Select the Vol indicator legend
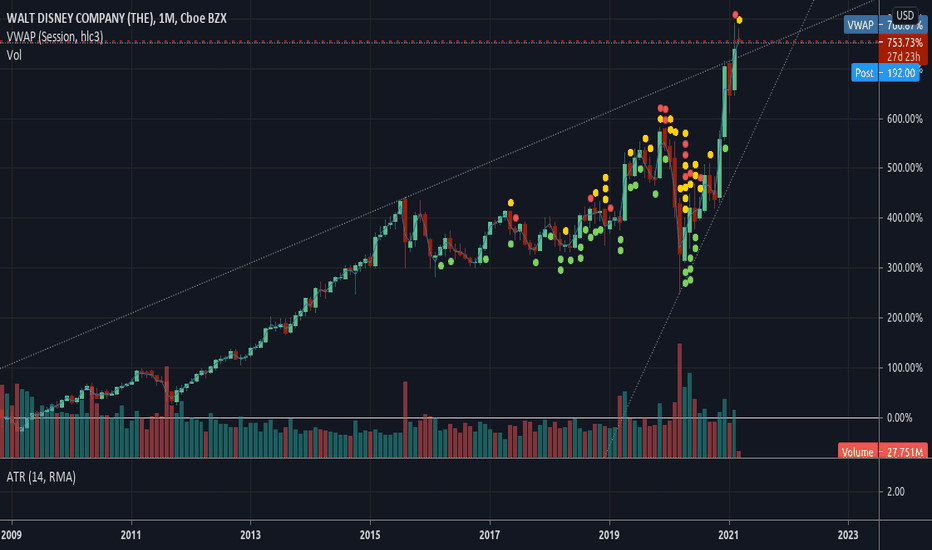 click(x=14, y=55)
